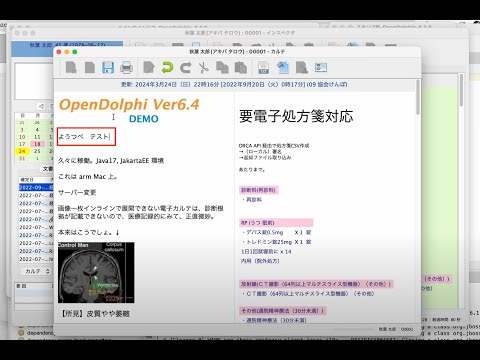Undo with the green arrow icon
Image resolution: width=480 pixels, height=360 pixels.
[167, 68]
